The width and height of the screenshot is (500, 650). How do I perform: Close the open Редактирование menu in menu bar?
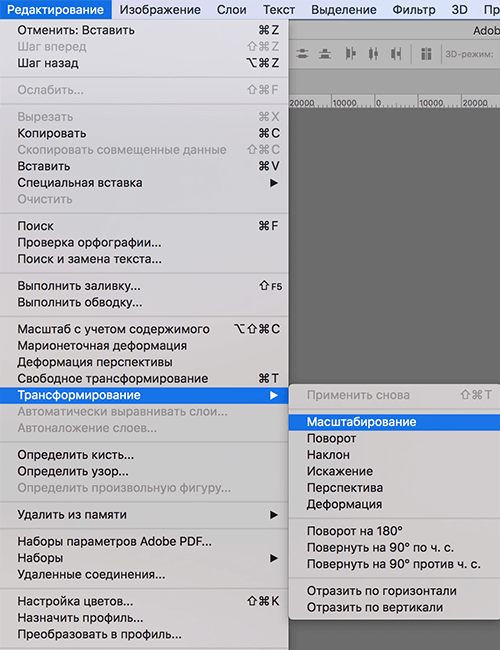point(56,10)
